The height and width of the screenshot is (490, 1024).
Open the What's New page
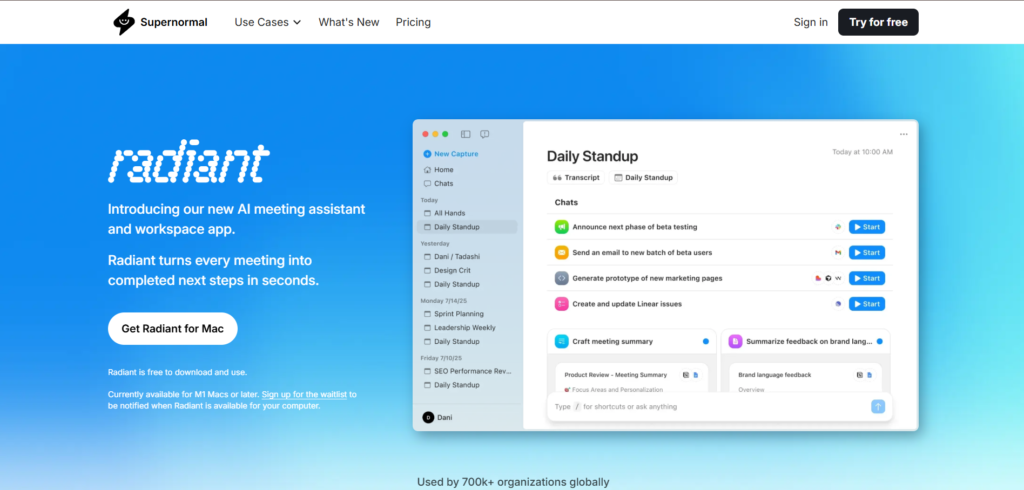tap(349, 22)
